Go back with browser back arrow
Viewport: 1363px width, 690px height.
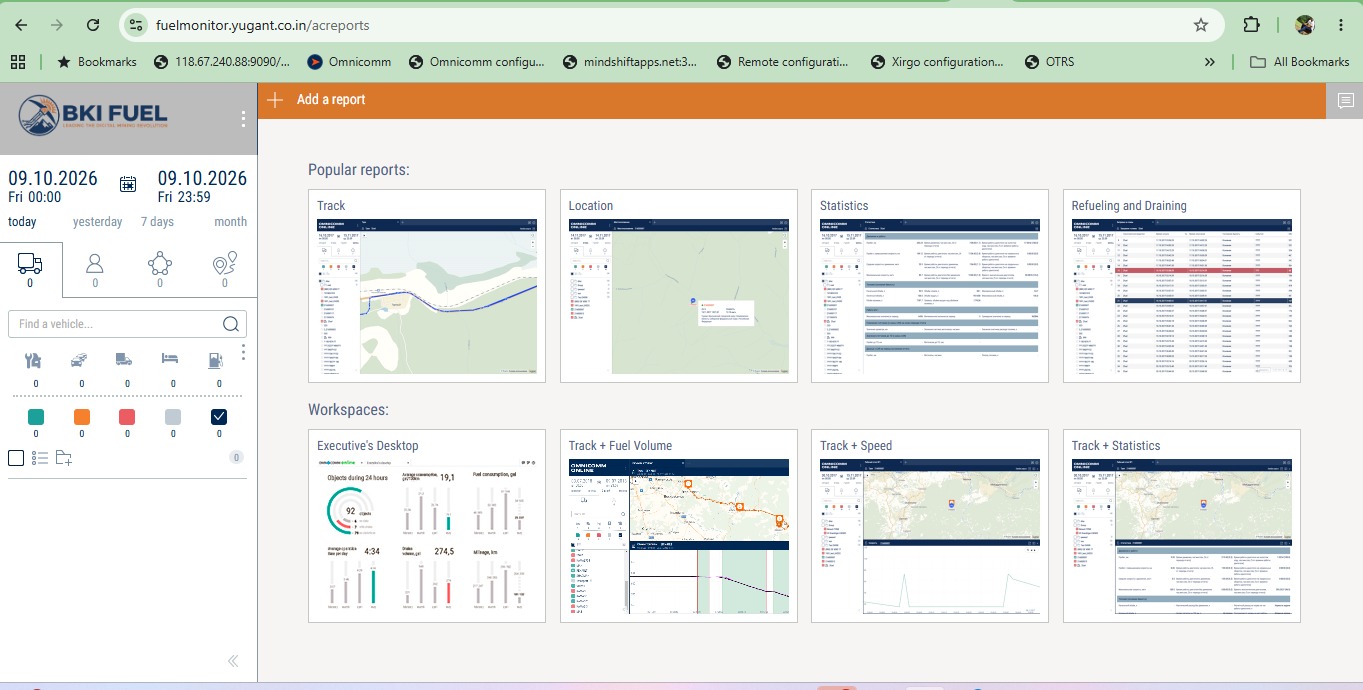[21, 25]
